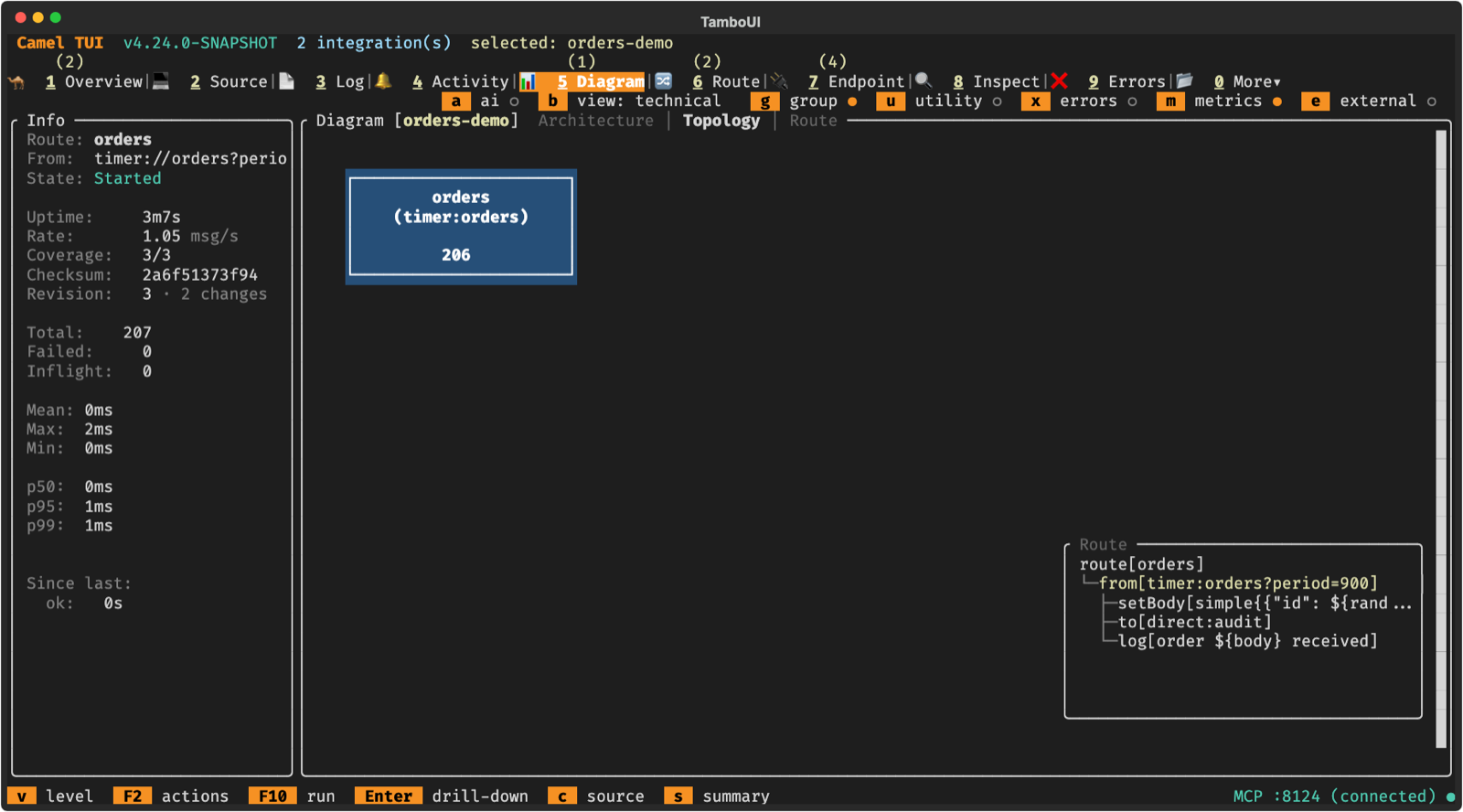Click the 'log[order ${body} received]' row
1463x812 pixels.
1247,641
